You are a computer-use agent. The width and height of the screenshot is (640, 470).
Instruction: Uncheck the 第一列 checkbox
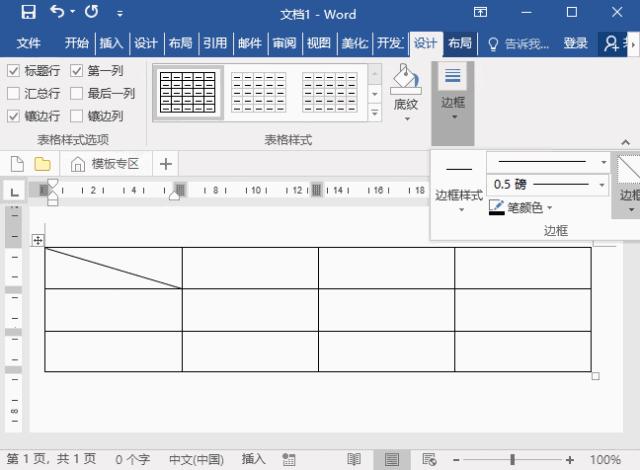pos(76,71)
